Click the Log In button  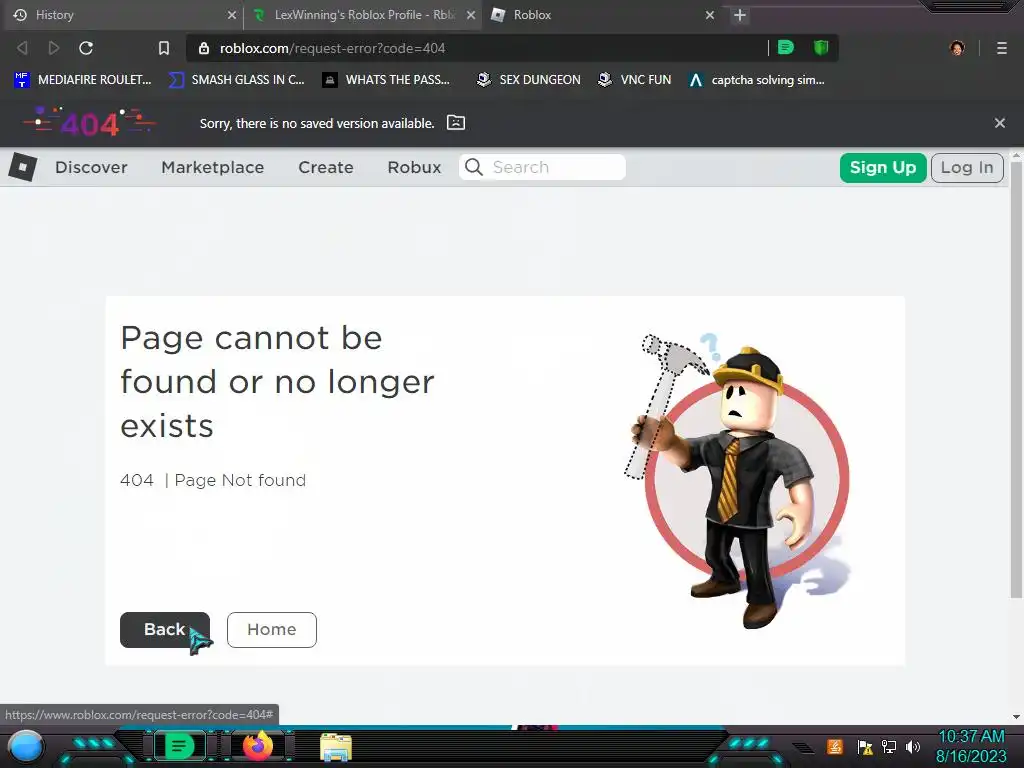967,168
